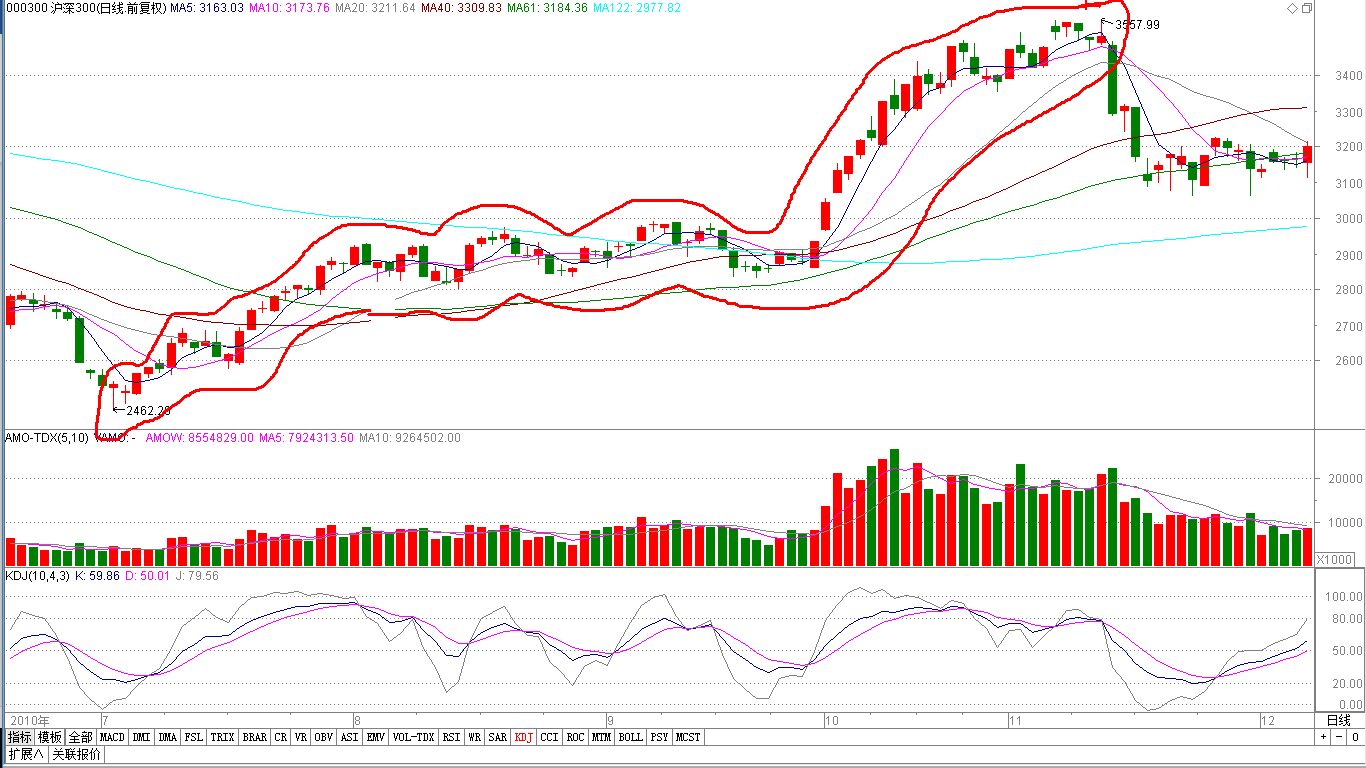
Task: Select the MACD indicator
Action: [x=112, y=737]
